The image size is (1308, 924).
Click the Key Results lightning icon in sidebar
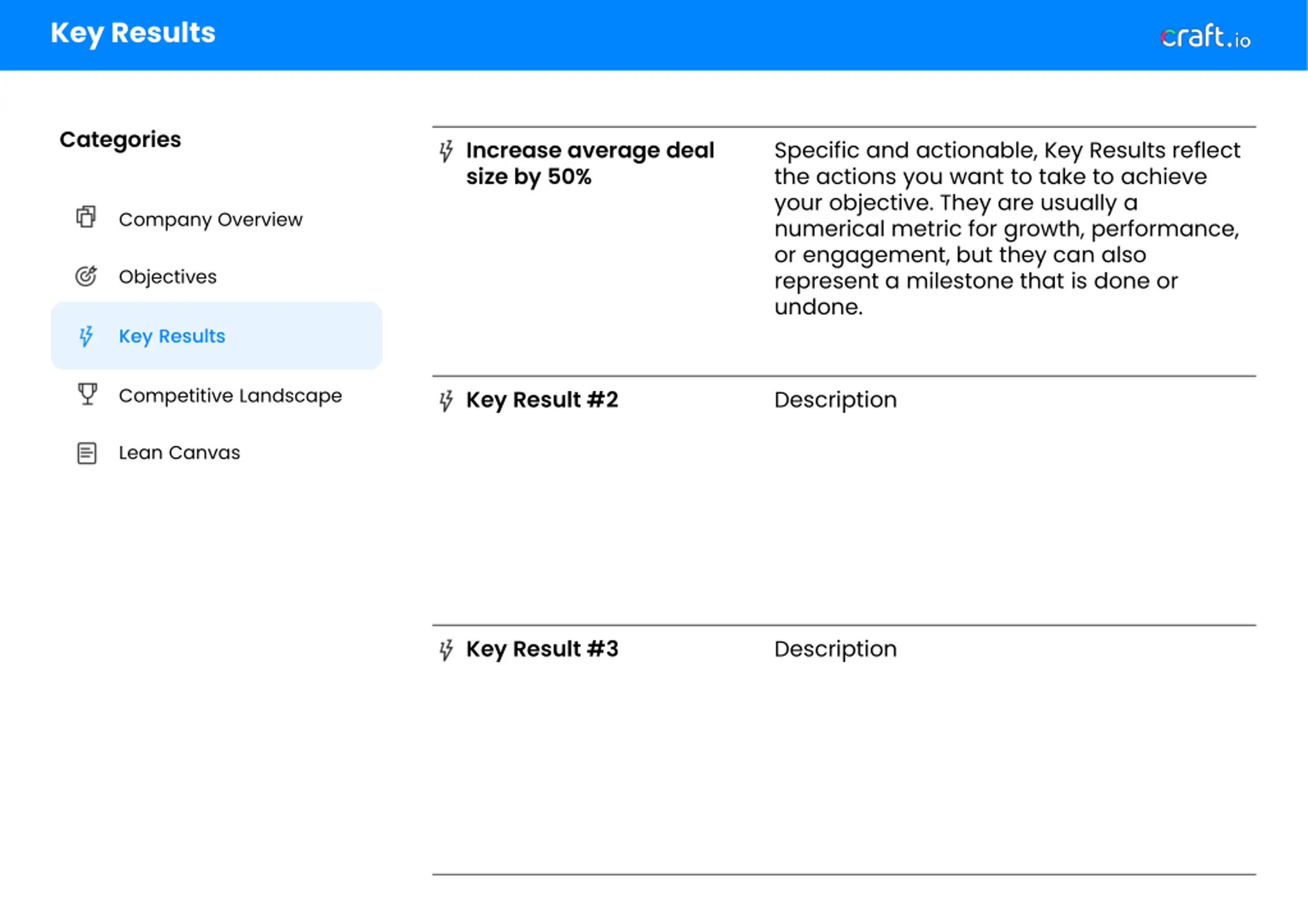pos(86,336)
